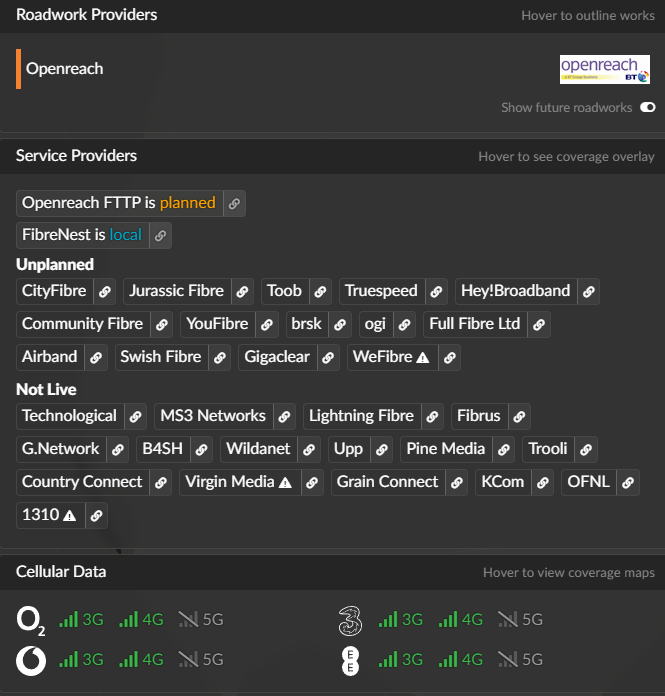This screenshot has width=665, height=696.
Task: Open the link icon next to OFNL
Action: 627,483
